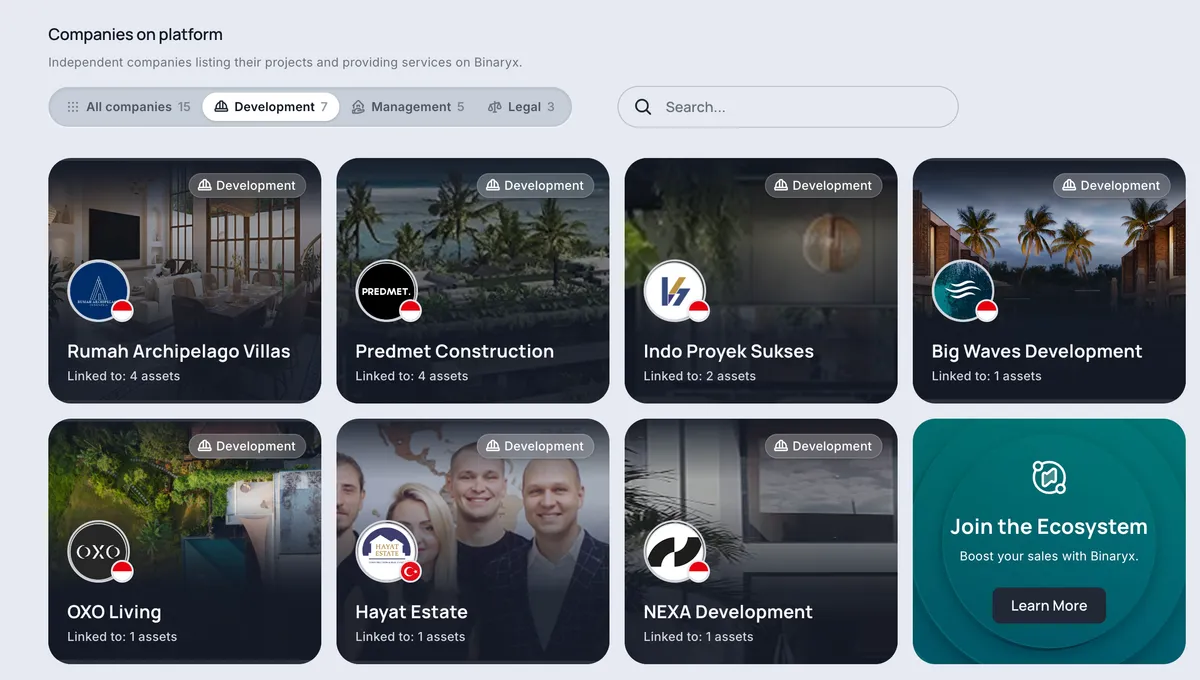This screenshot has width=1200, height=680.
Task: Click the Indo Proyek Sukses logo
Action: click(675, 291)
